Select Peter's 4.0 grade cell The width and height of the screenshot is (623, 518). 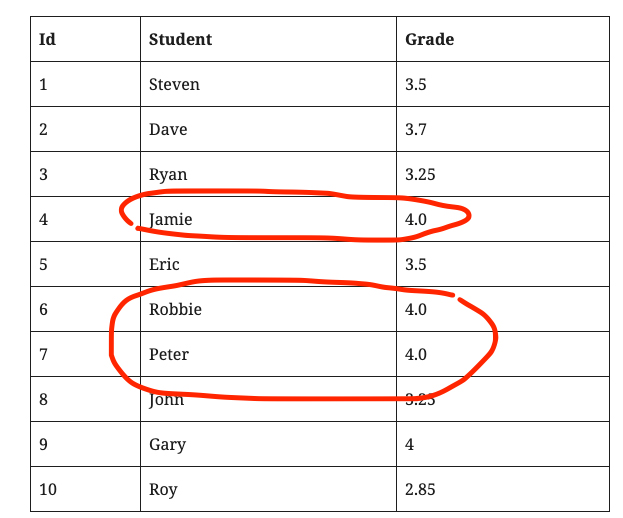[x=503, y=354]
